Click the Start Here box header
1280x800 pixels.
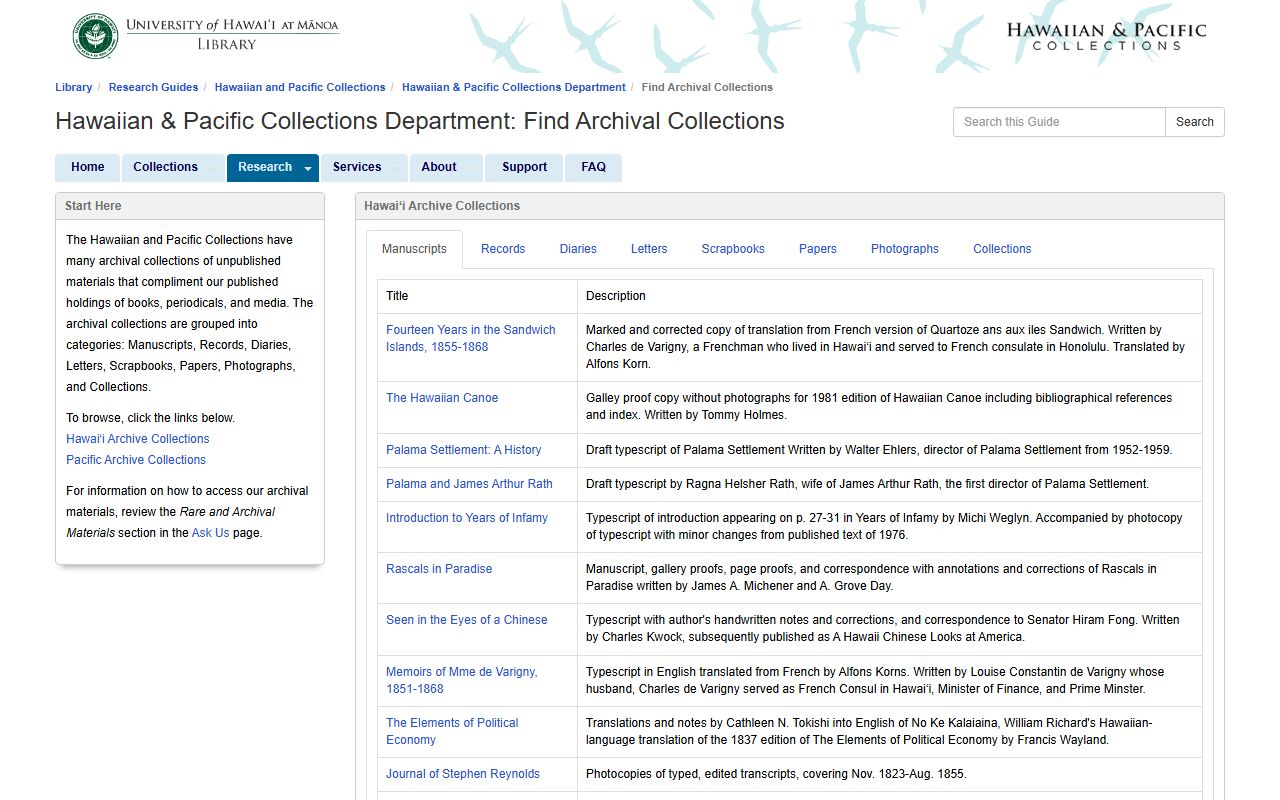pyautogui.click(x=190, y=206)
